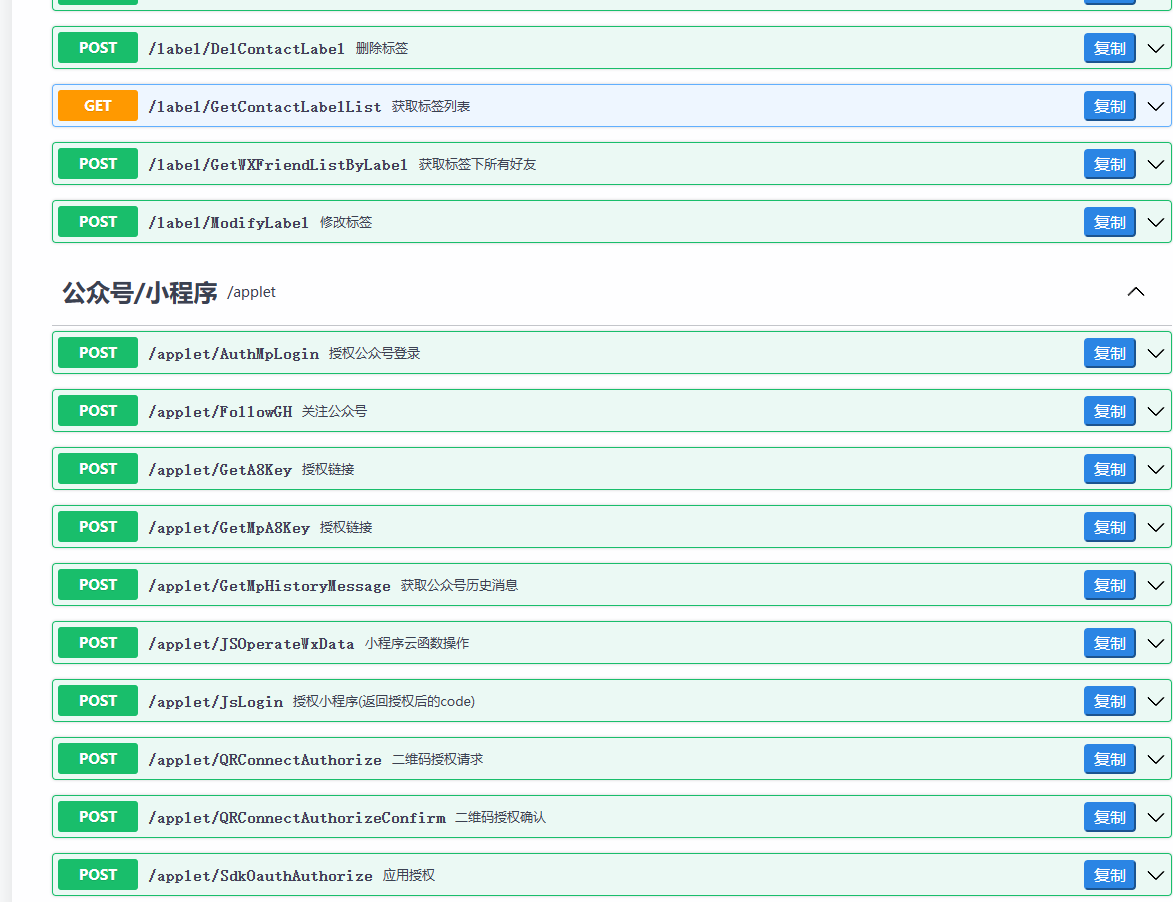This screenshot has height=902, width=1173.
Task: Click the GET method badge for GetContactLabelList
Action: click(x=98, y=106)
